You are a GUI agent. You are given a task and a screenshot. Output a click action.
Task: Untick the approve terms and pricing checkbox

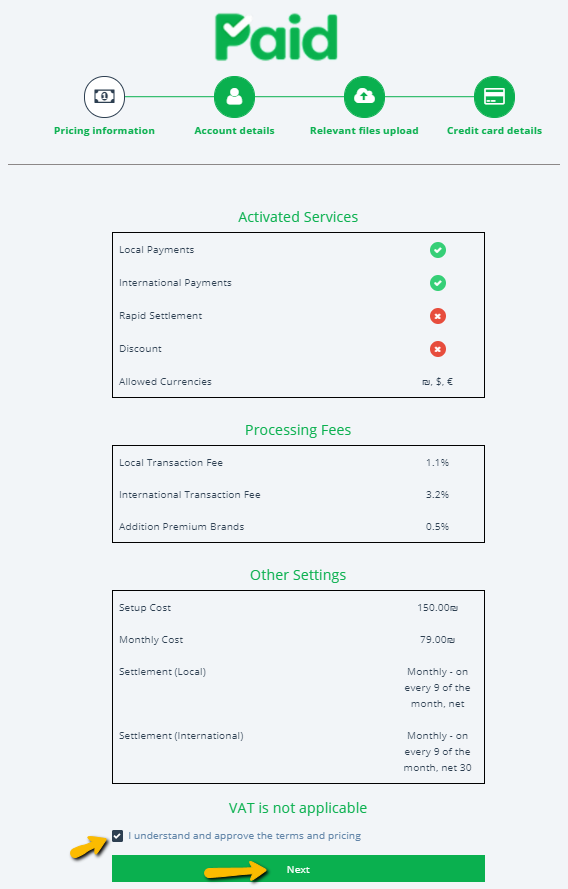pyautogui.click(x=117, y=836)
